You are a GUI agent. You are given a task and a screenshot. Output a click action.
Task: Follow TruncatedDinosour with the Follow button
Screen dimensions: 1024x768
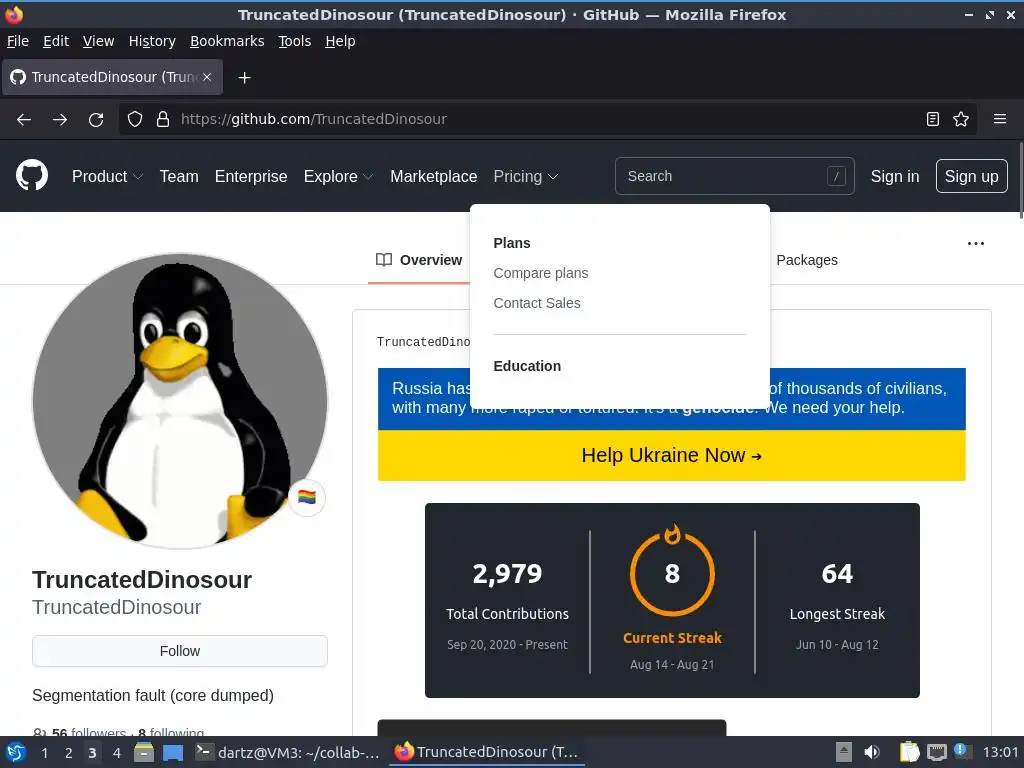pos(180,651)
